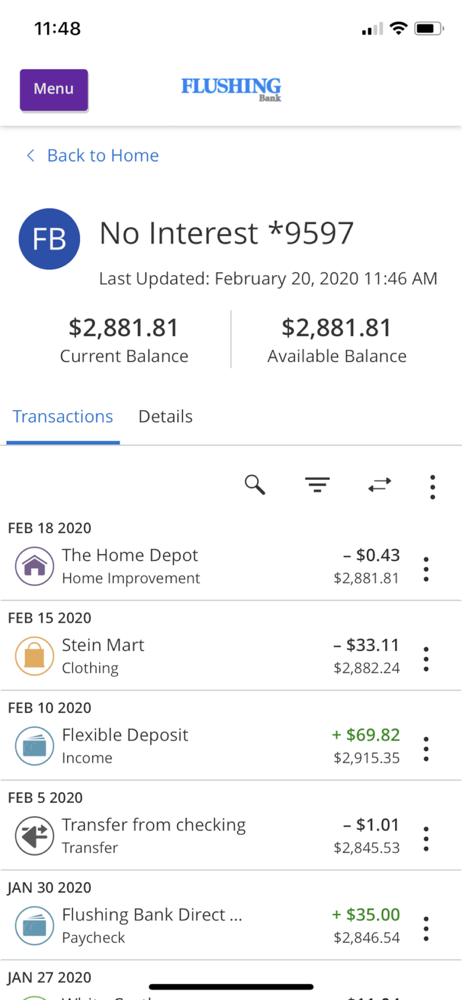
Task: Open the three-dot options for Stein Mart
Action: 426,659
